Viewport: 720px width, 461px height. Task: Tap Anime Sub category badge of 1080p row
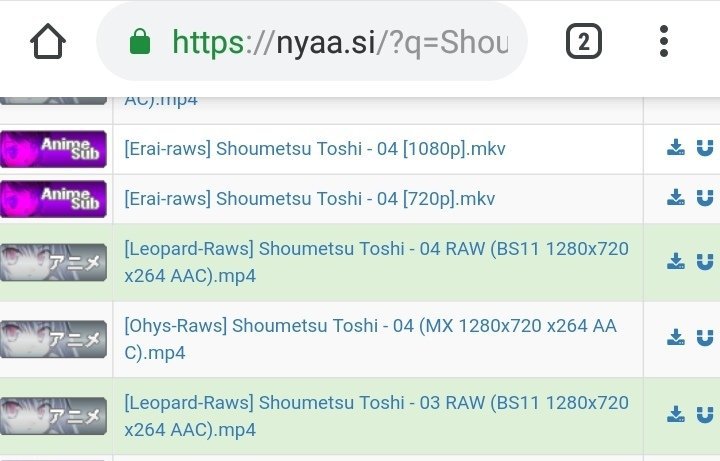53,149
